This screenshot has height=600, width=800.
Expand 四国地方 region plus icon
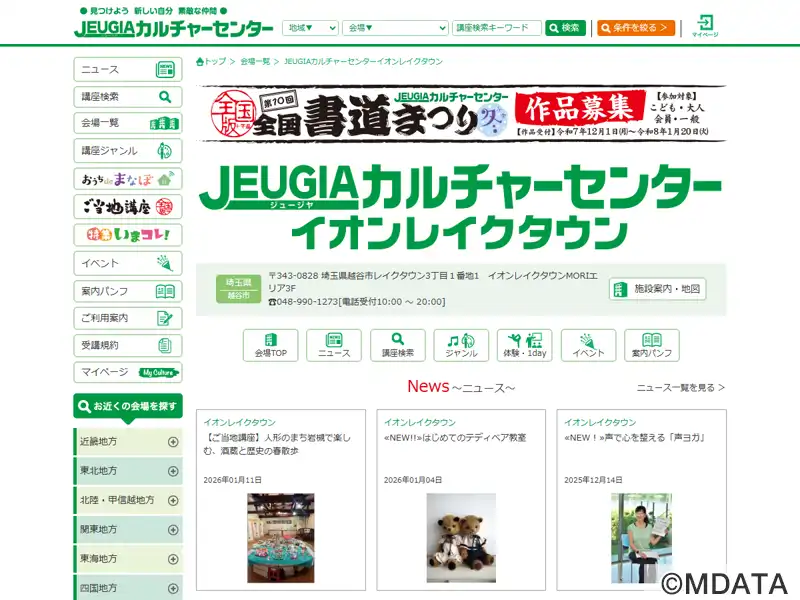[173, 589]
